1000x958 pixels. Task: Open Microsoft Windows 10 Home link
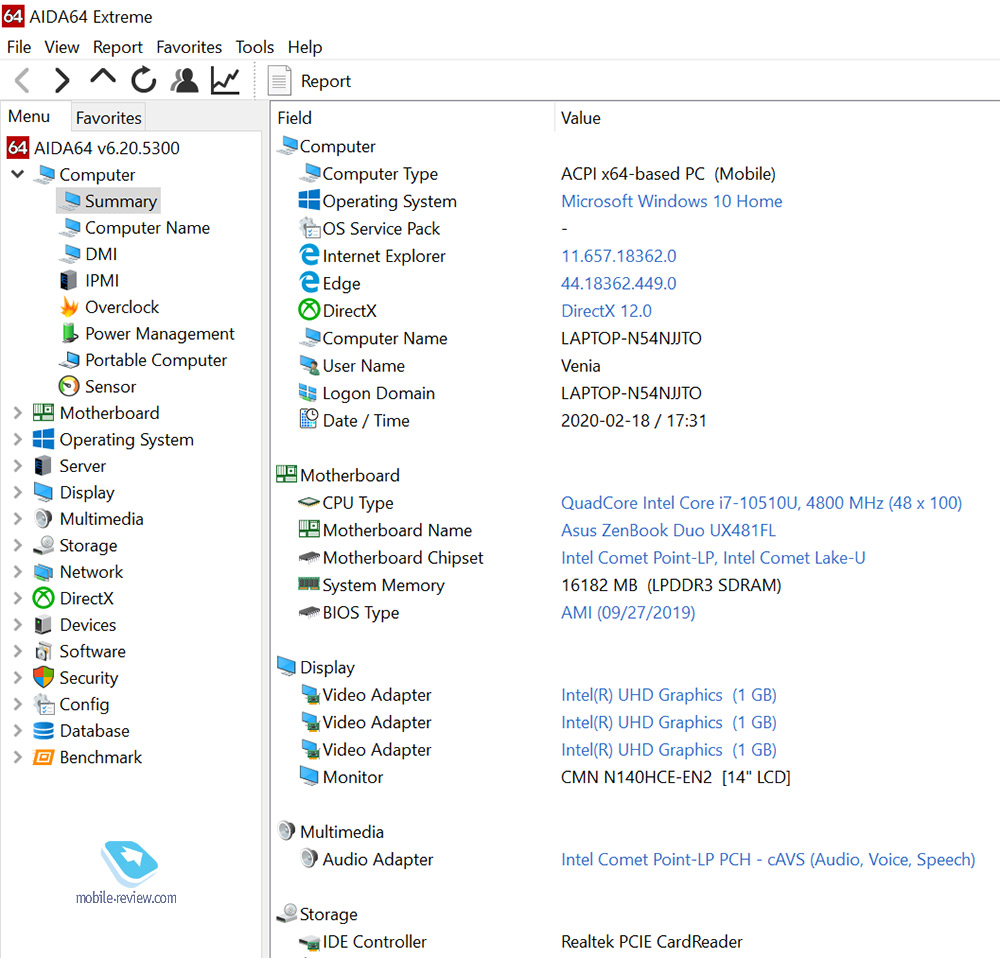[672, 202]
